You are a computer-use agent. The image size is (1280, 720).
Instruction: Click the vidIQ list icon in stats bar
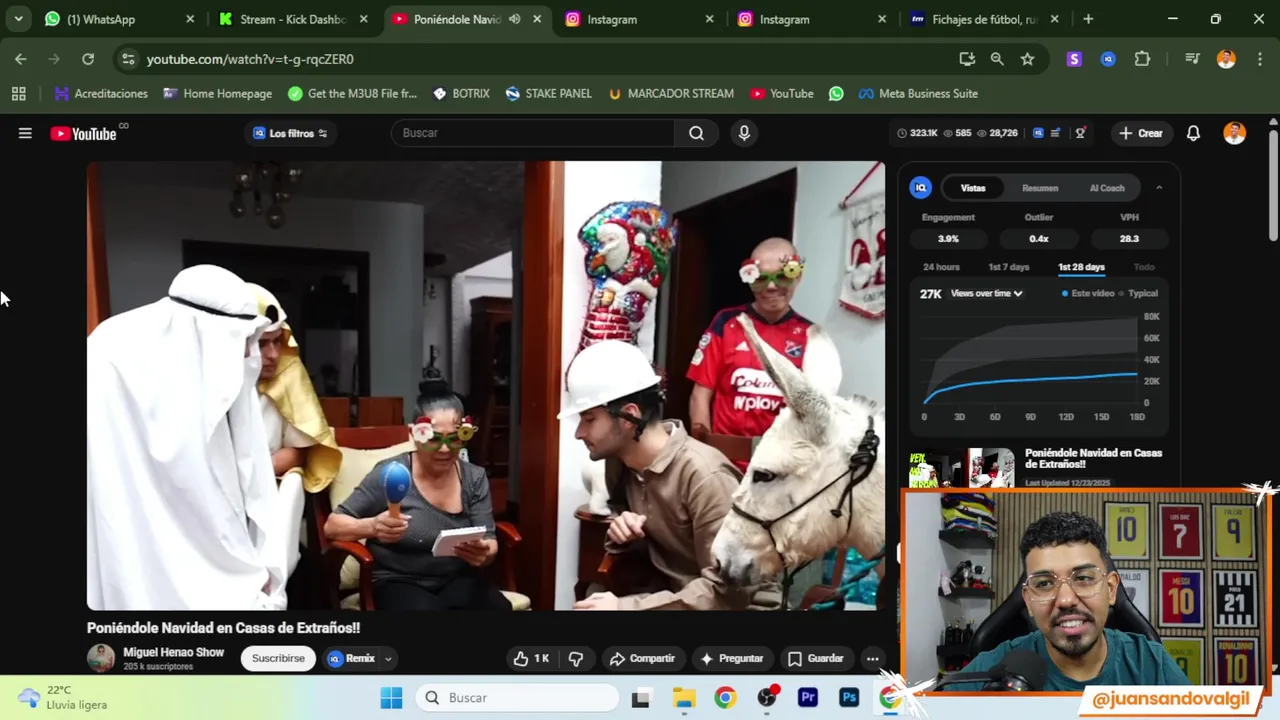(1056, 133)
